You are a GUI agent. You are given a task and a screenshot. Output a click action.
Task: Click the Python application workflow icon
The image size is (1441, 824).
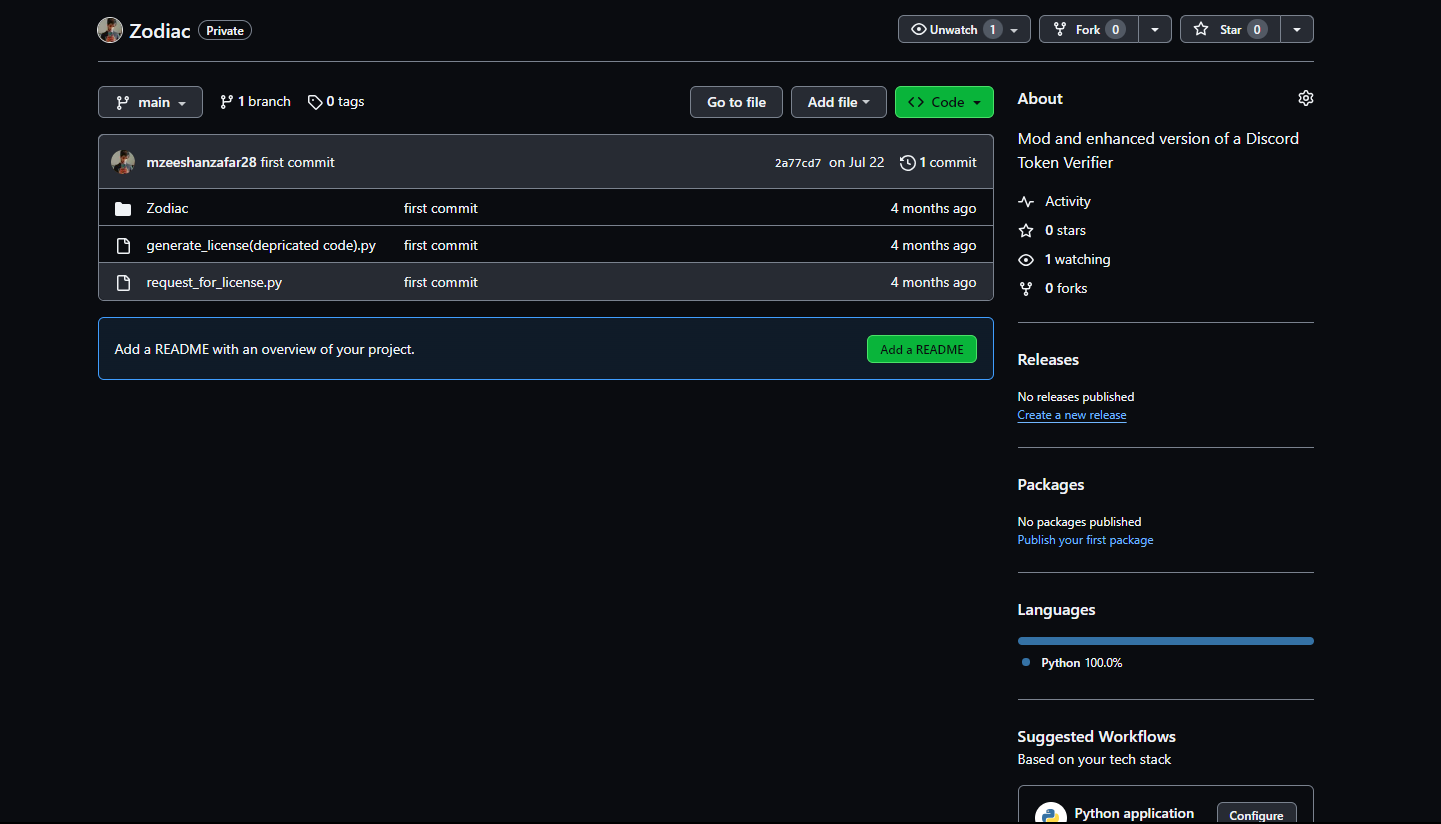[1051, 814]
